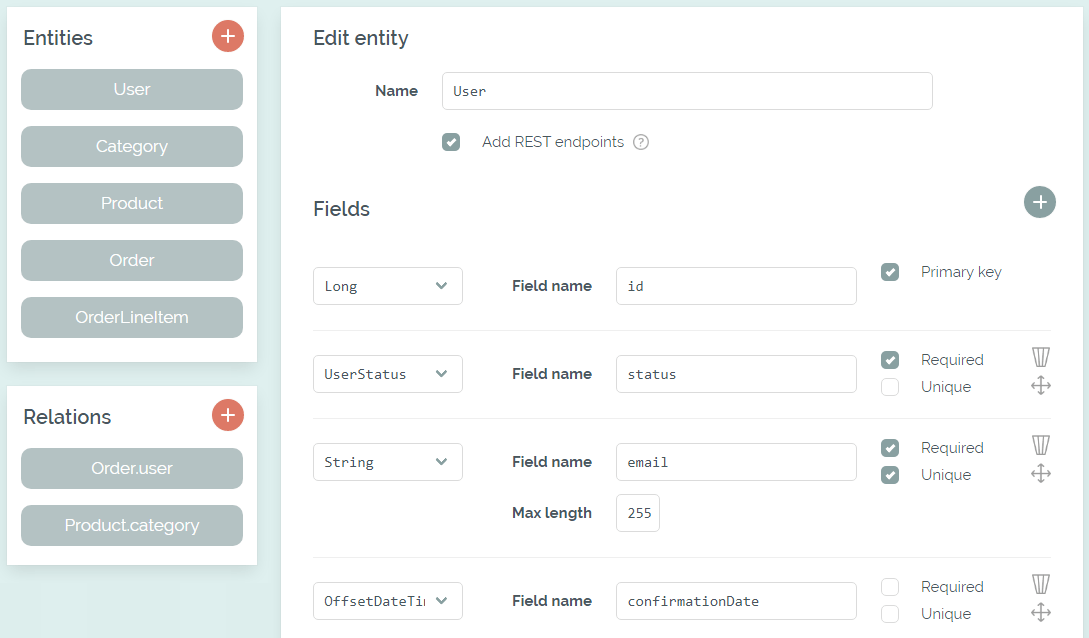Open help for Add REST endpoints
Screen dimensions: 1089x638
pyautogui.click(x=641, y=142)
